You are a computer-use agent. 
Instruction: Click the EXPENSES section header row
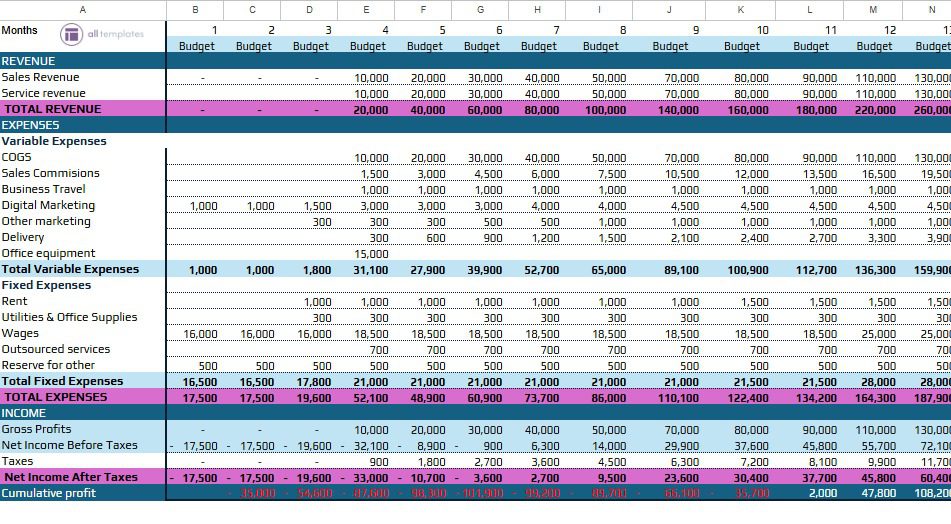point(31,125)
